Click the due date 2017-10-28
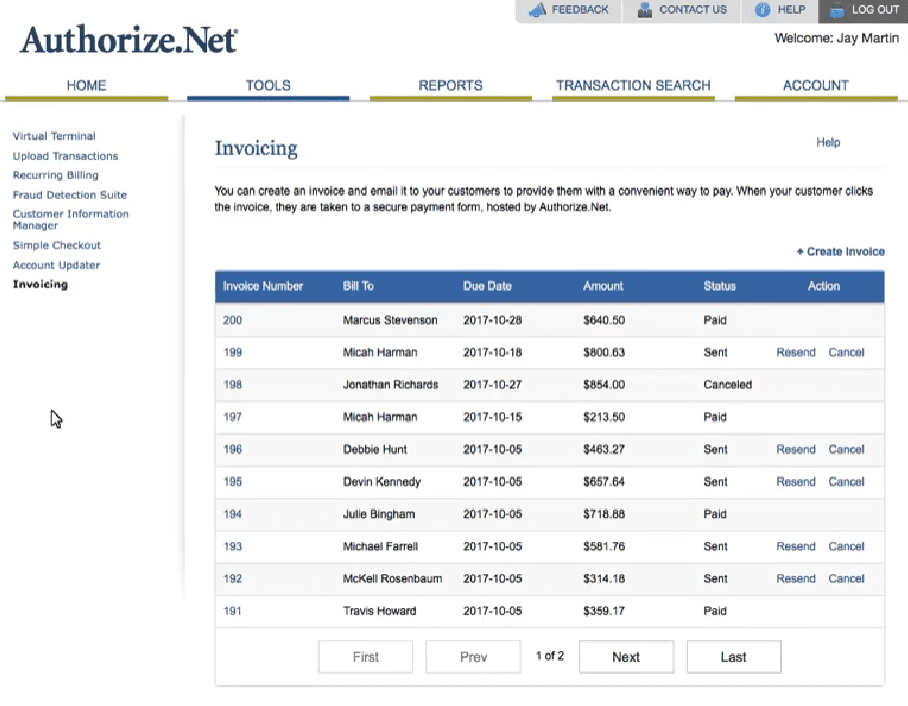908x706 pixels. point(492,320)
